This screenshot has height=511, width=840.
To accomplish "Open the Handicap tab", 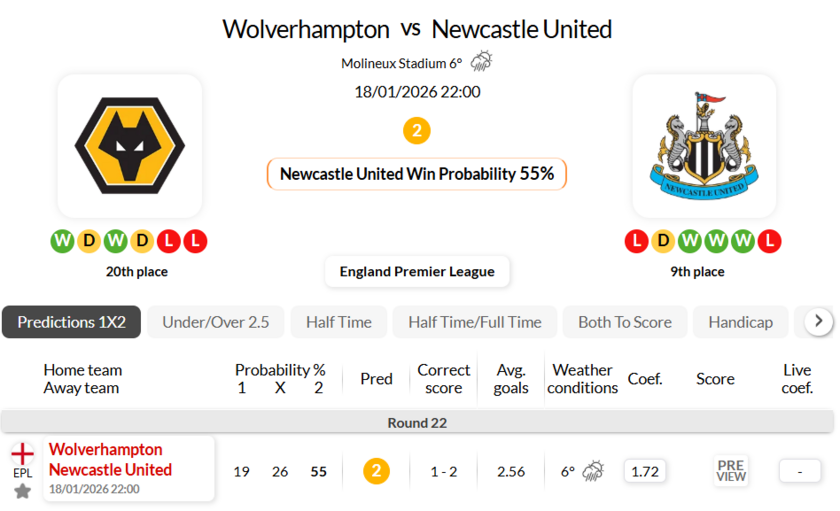I will pos(740,322).
